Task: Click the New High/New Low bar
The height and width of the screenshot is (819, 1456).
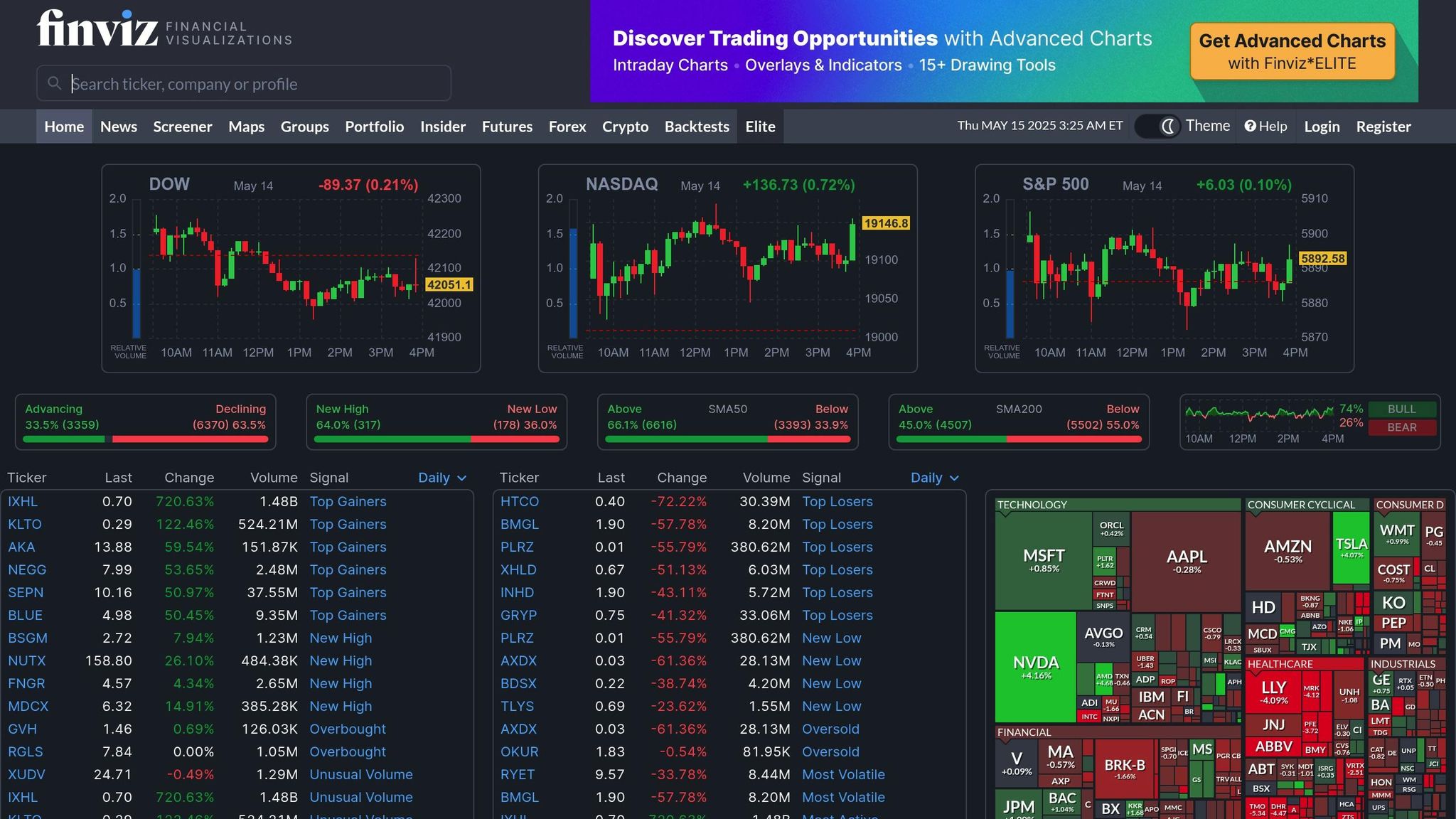Action: point(437,439)
